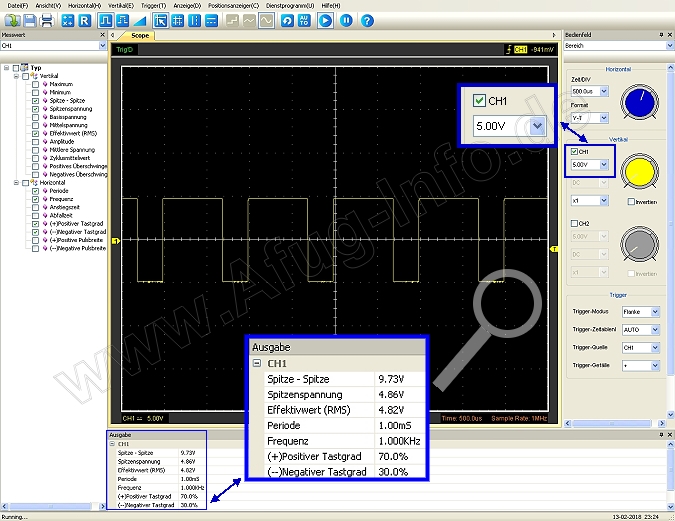Collapse the Vertikal tree node
Screen dimensions: 675x521
pos(16,76)
